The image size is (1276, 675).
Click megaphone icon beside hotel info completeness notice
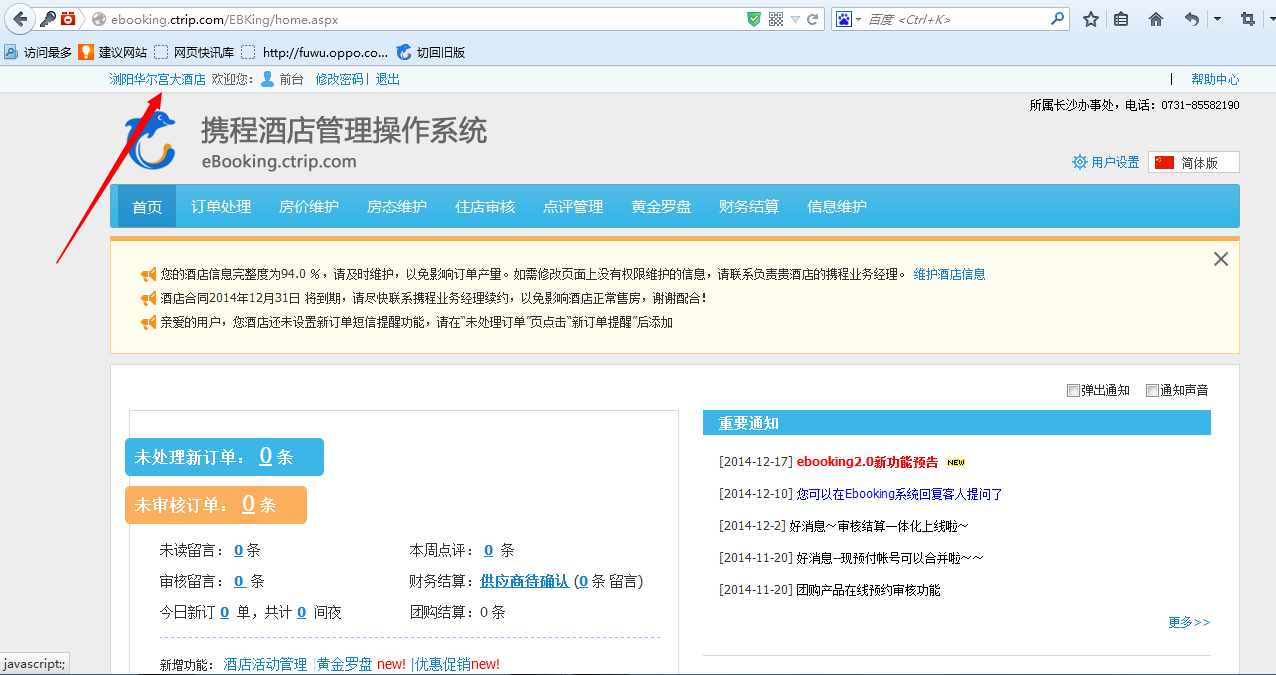[x=149, y=274]
